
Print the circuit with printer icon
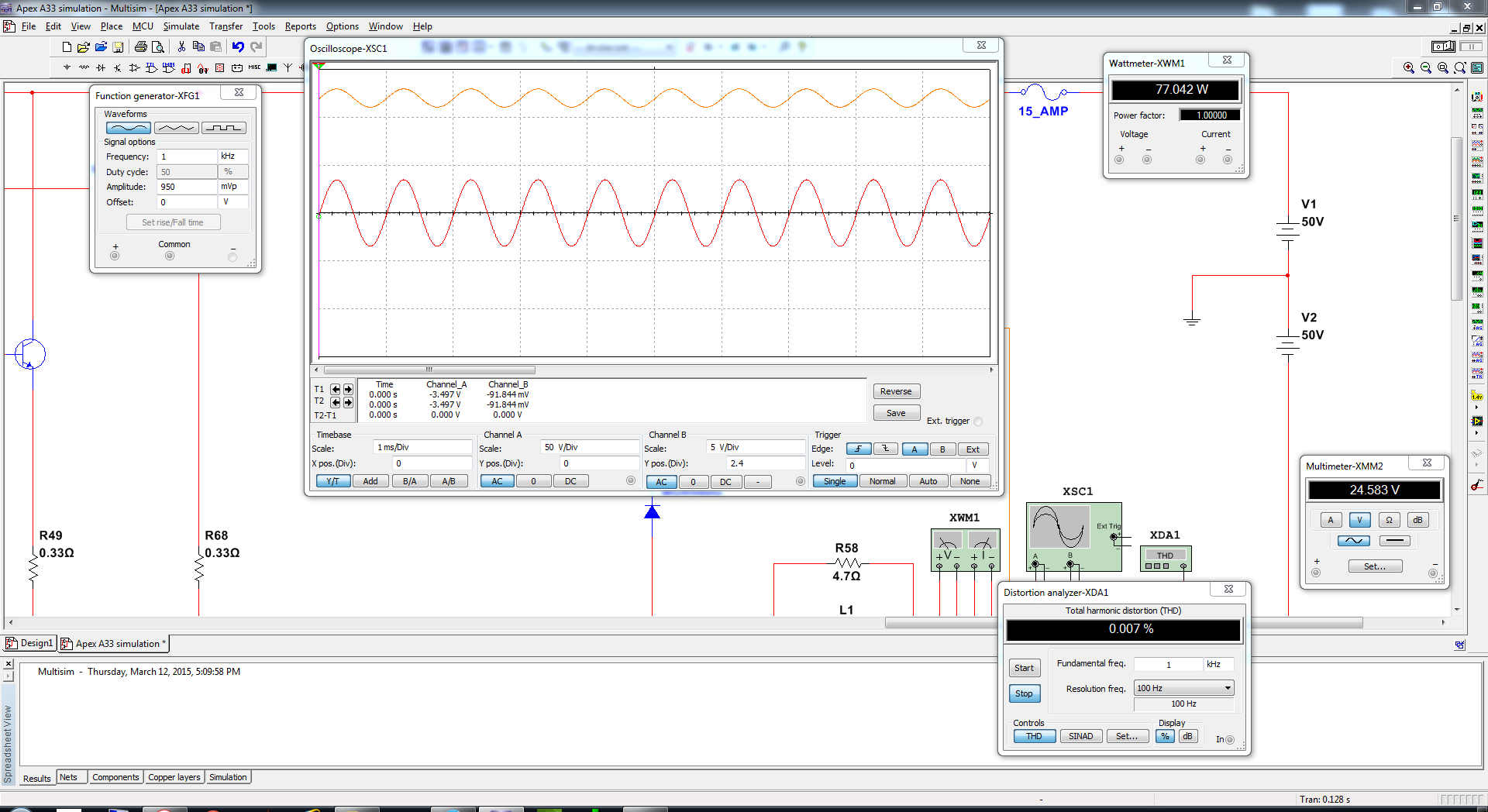(x=140, y=46)
